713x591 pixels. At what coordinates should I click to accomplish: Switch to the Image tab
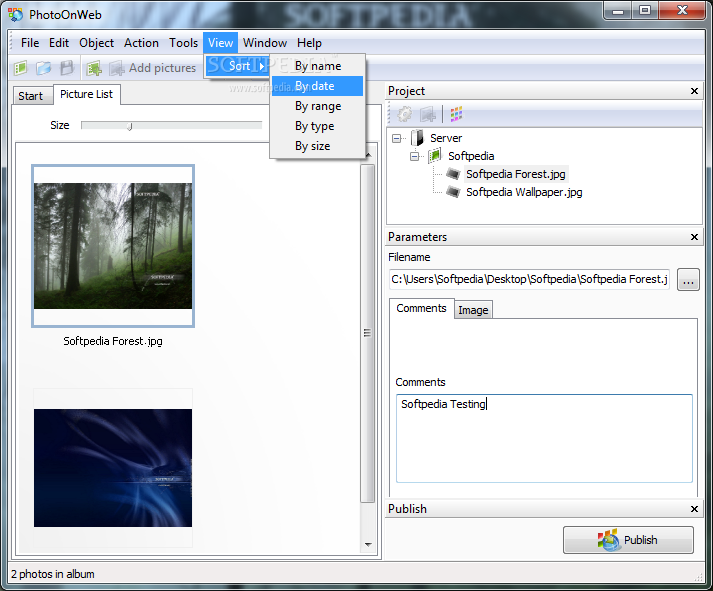pyautogui.click(x=473, y=310)
